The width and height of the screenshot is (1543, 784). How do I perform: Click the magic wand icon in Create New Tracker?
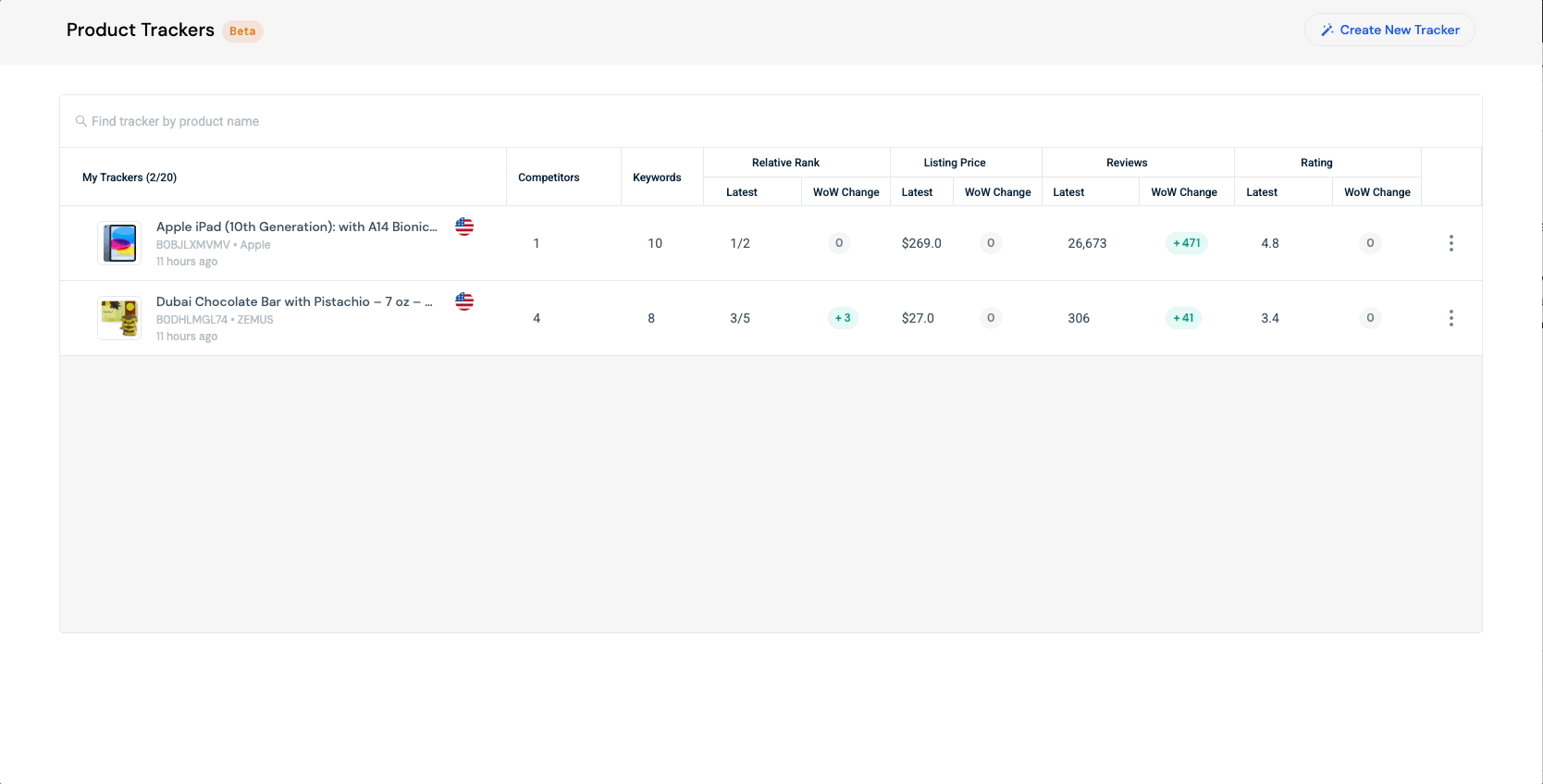coord(1327,30)
